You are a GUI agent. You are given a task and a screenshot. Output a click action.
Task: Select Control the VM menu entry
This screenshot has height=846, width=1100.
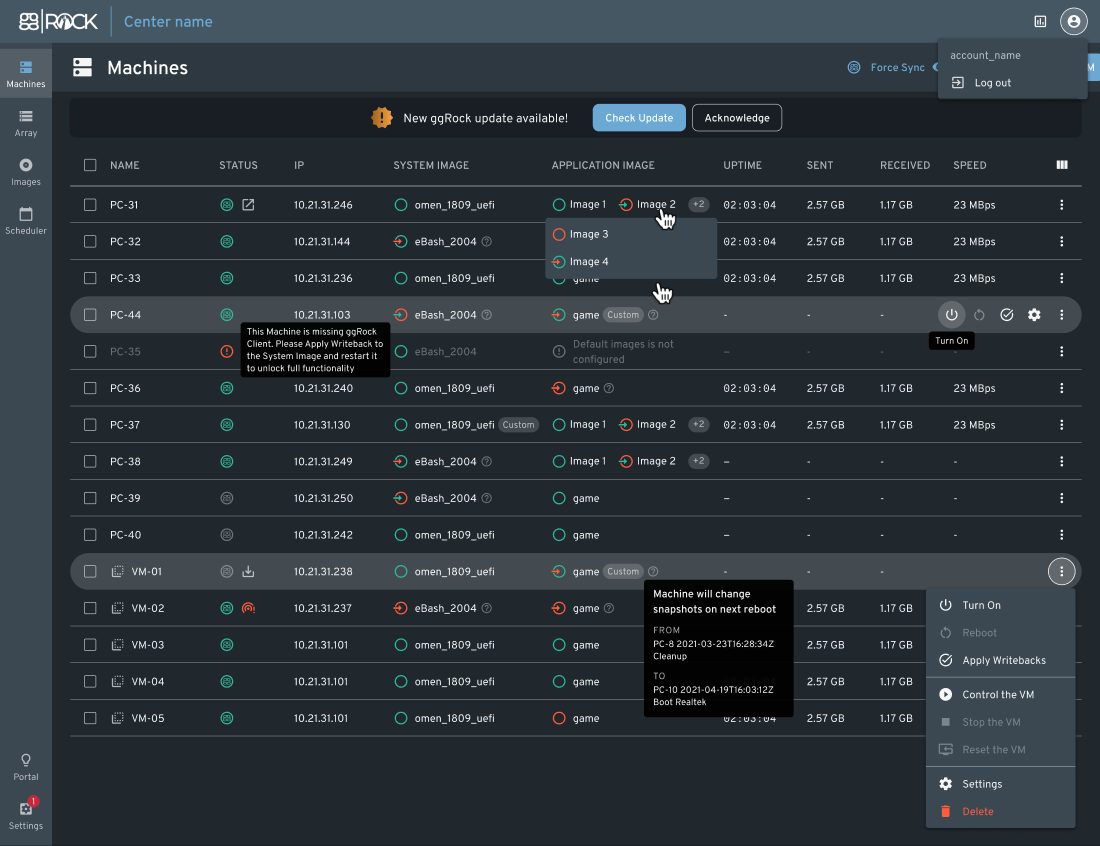[1000, 694]
